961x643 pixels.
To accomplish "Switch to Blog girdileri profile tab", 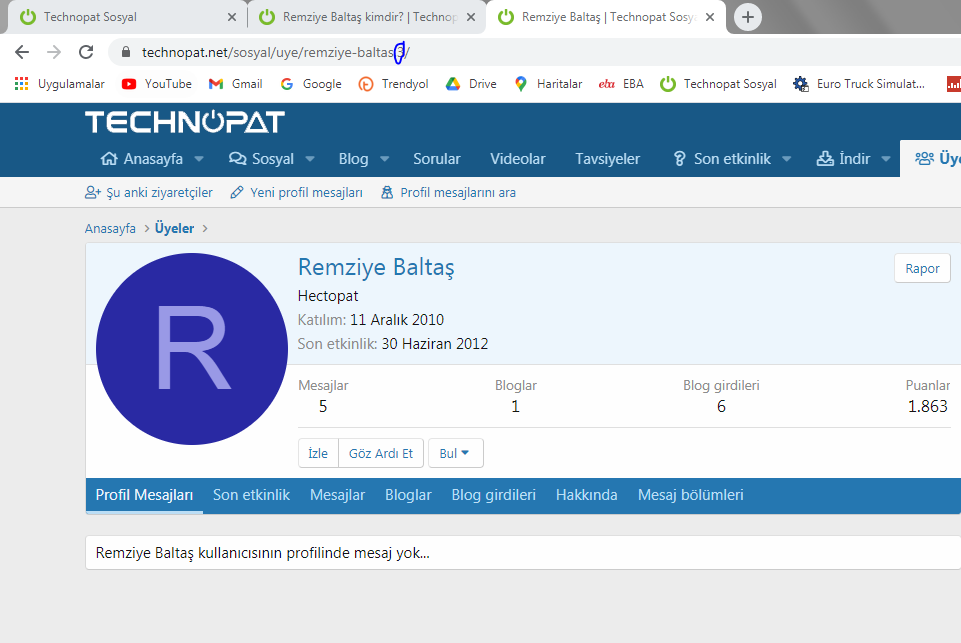I will point(493,495).
